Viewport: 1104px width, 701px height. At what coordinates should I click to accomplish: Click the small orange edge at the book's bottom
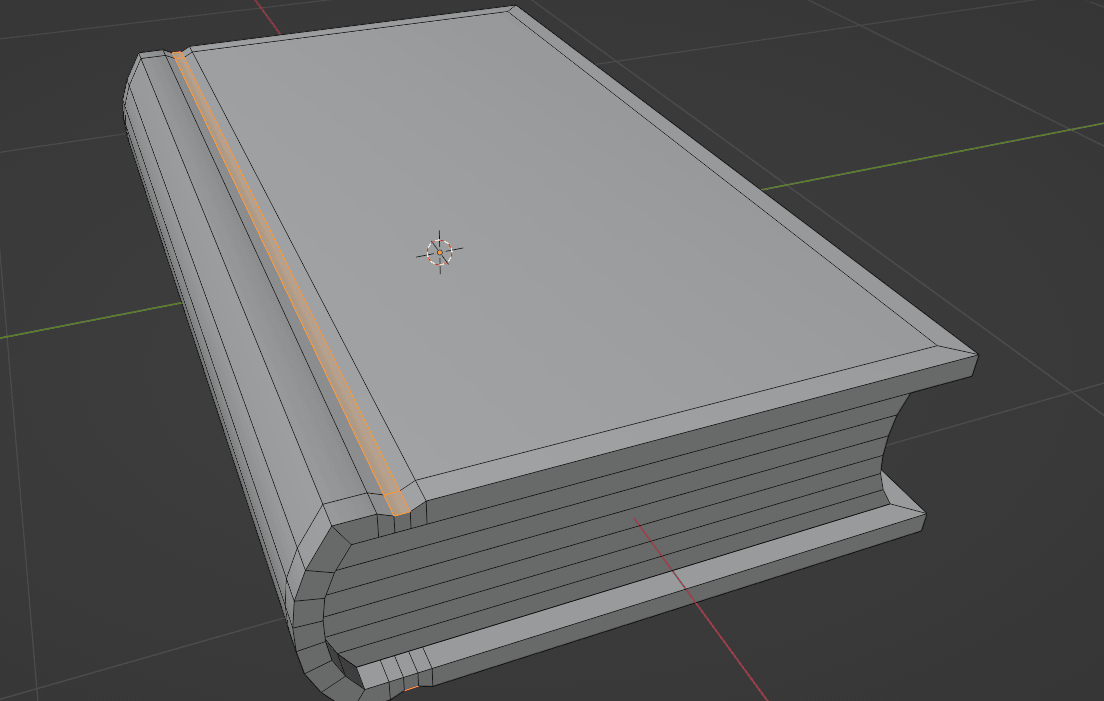pyautogui.click(x=411, y=688)
